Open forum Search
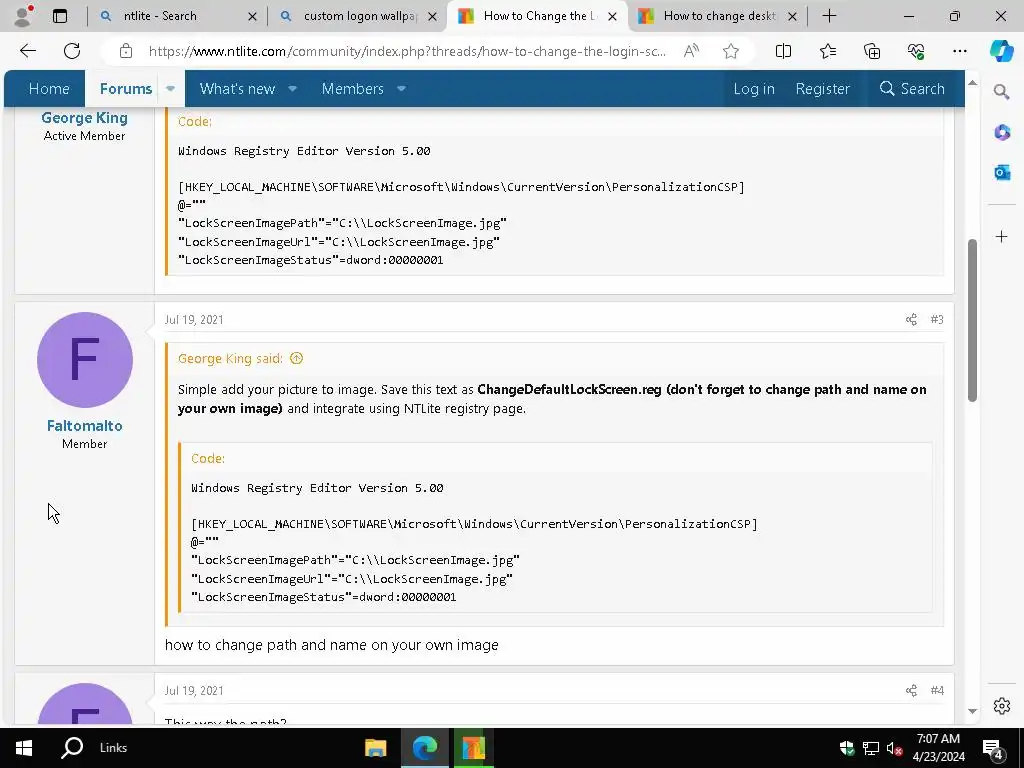This screenshot has height=768, width=1024. 912,88
